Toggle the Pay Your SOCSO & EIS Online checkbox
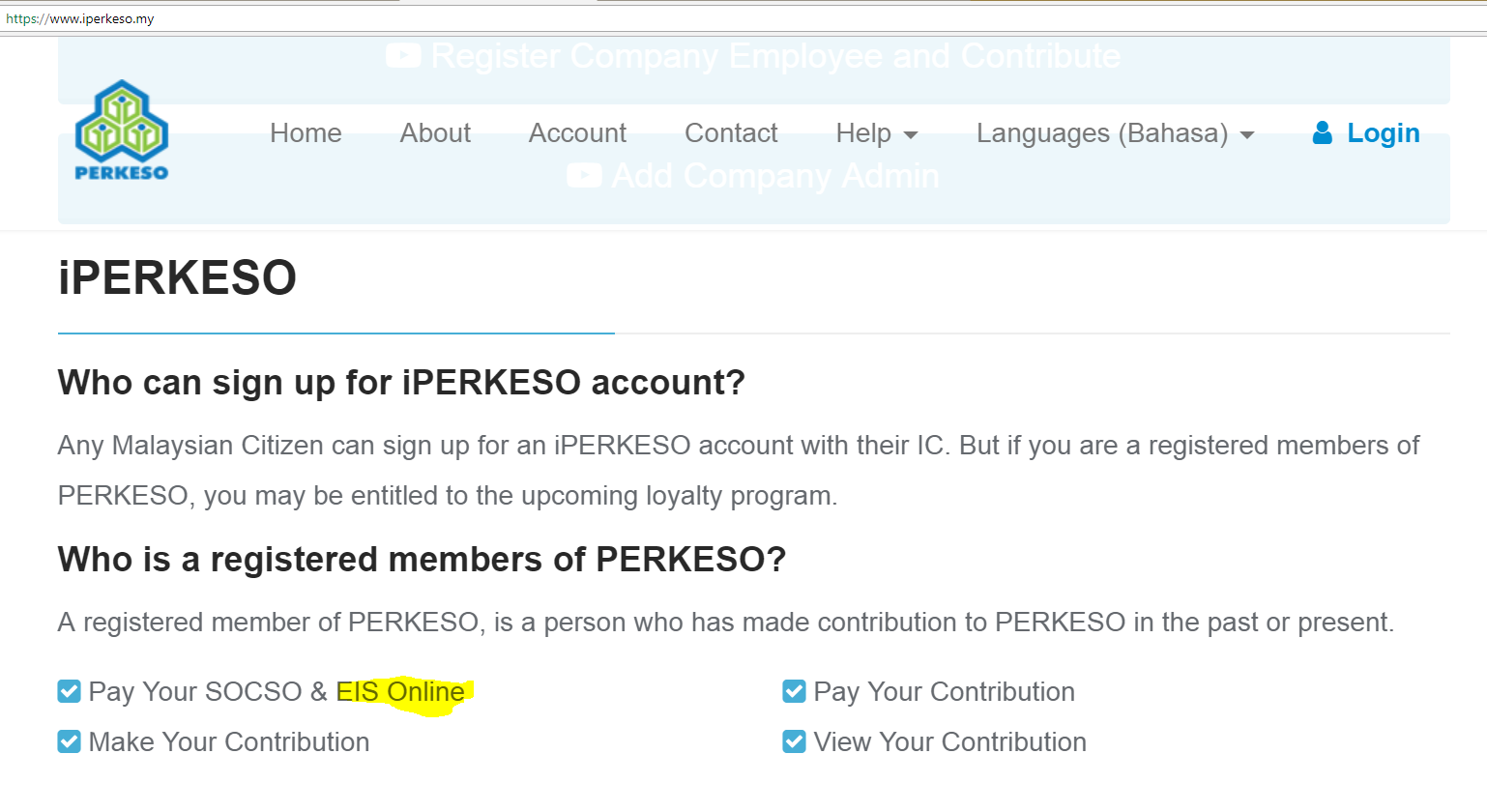The width and height of the screenshot is (1487, 812). pos(69,691)
